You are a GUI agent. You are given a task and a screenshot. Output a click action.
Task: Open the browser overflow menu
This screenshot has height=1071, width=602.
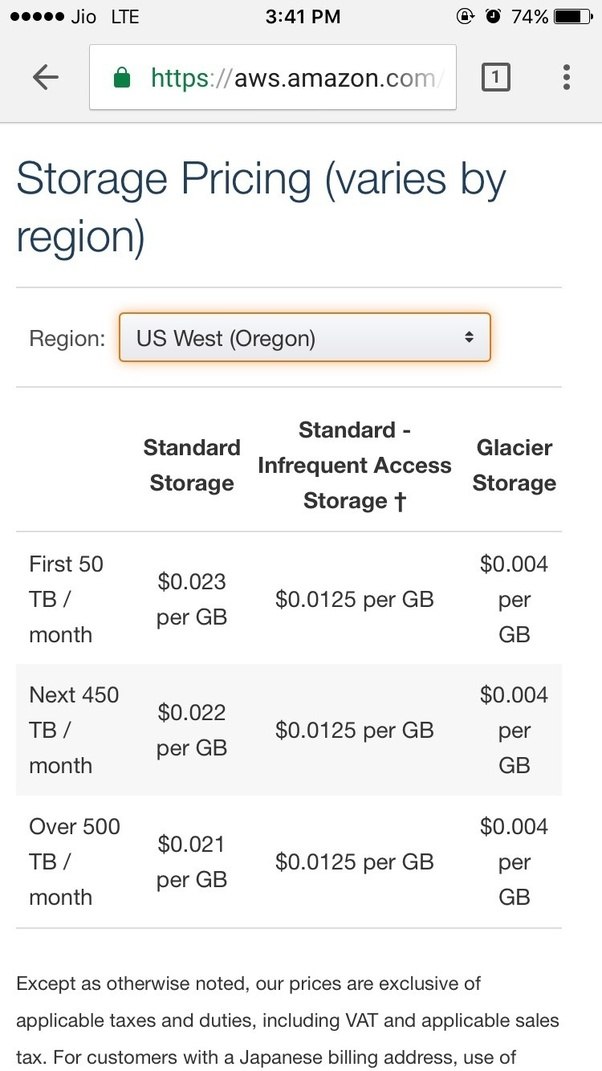click(565, 76)
